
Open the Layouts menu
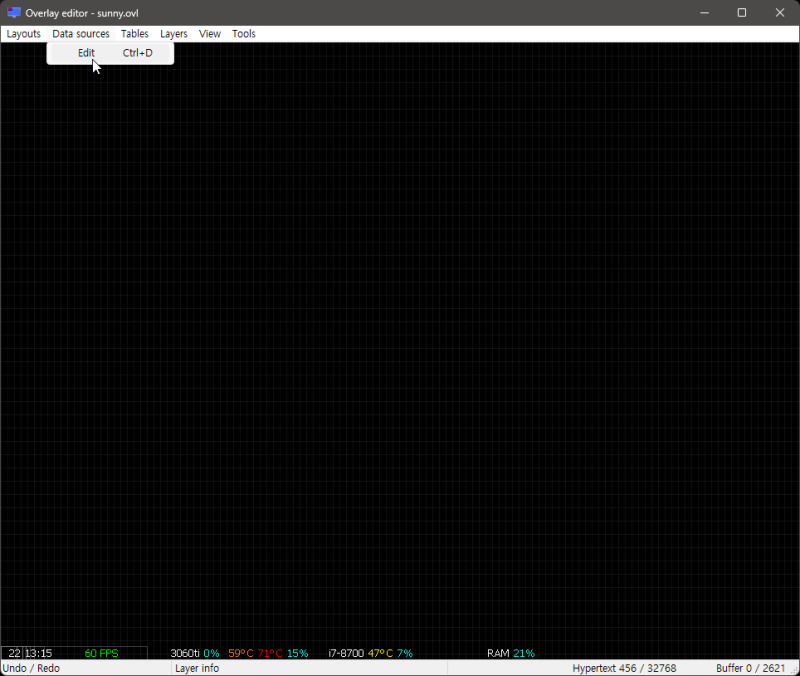[x=23, y=33]
